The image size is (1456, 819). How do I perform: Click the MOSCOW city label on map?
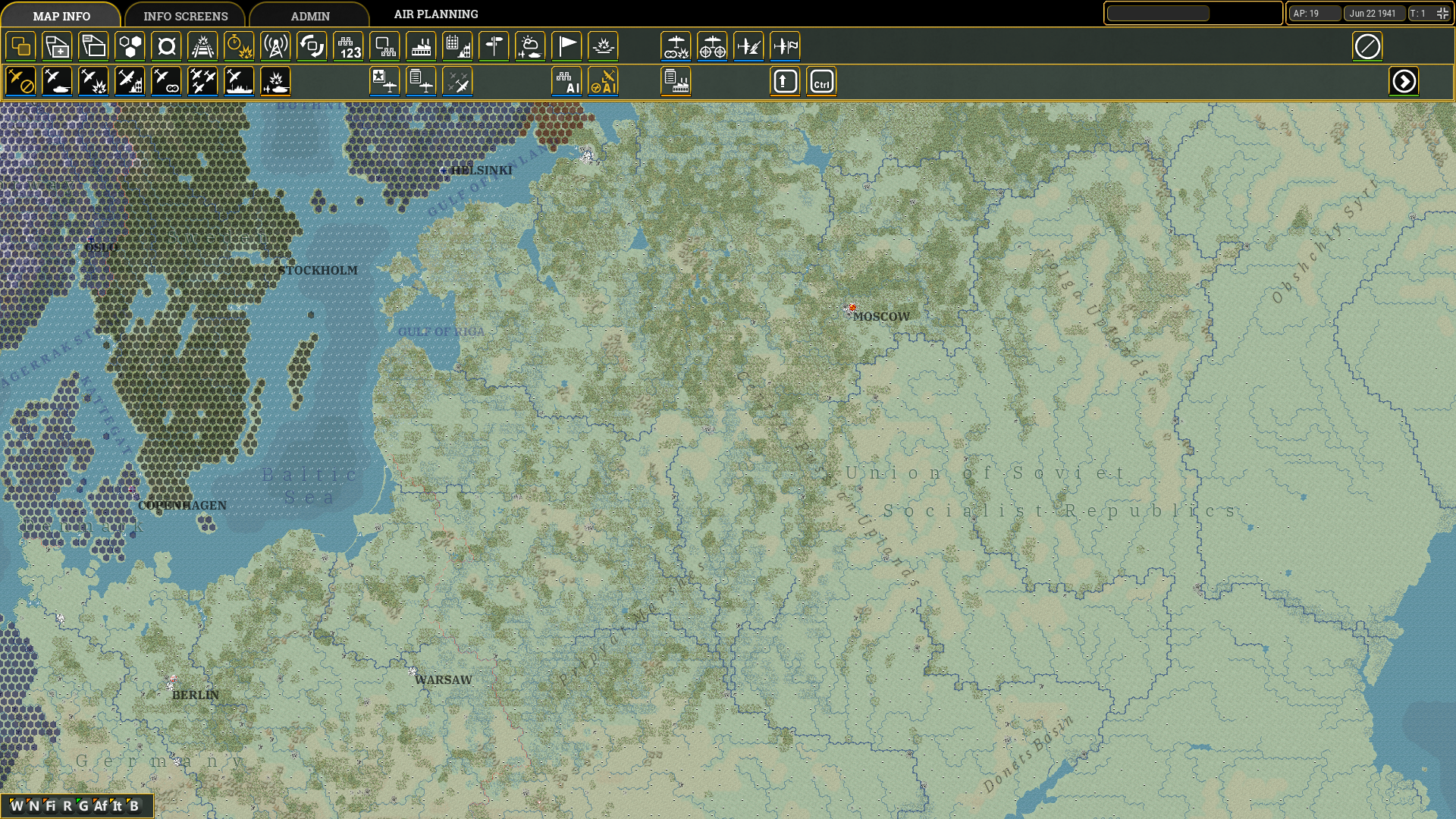pyautogui.click(x=880, y=316)
